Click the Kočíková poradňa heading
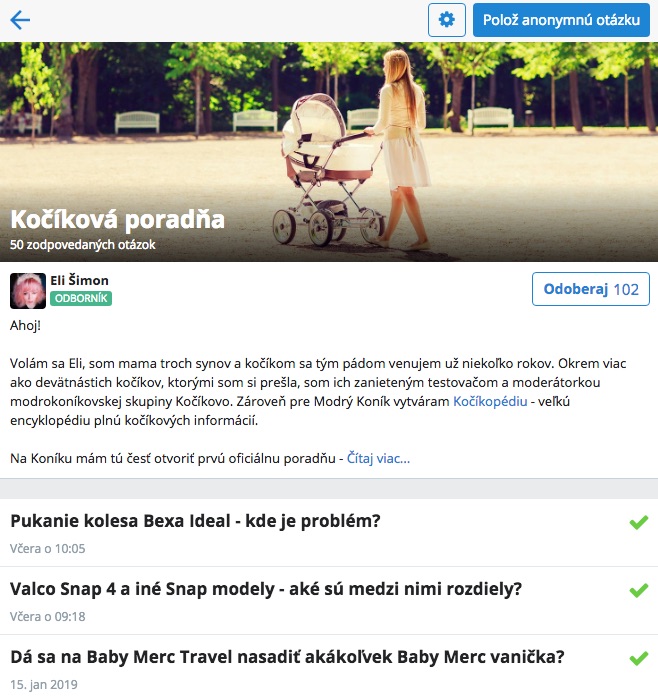This screenshot has height=697, width=658. tap(117, 219)
